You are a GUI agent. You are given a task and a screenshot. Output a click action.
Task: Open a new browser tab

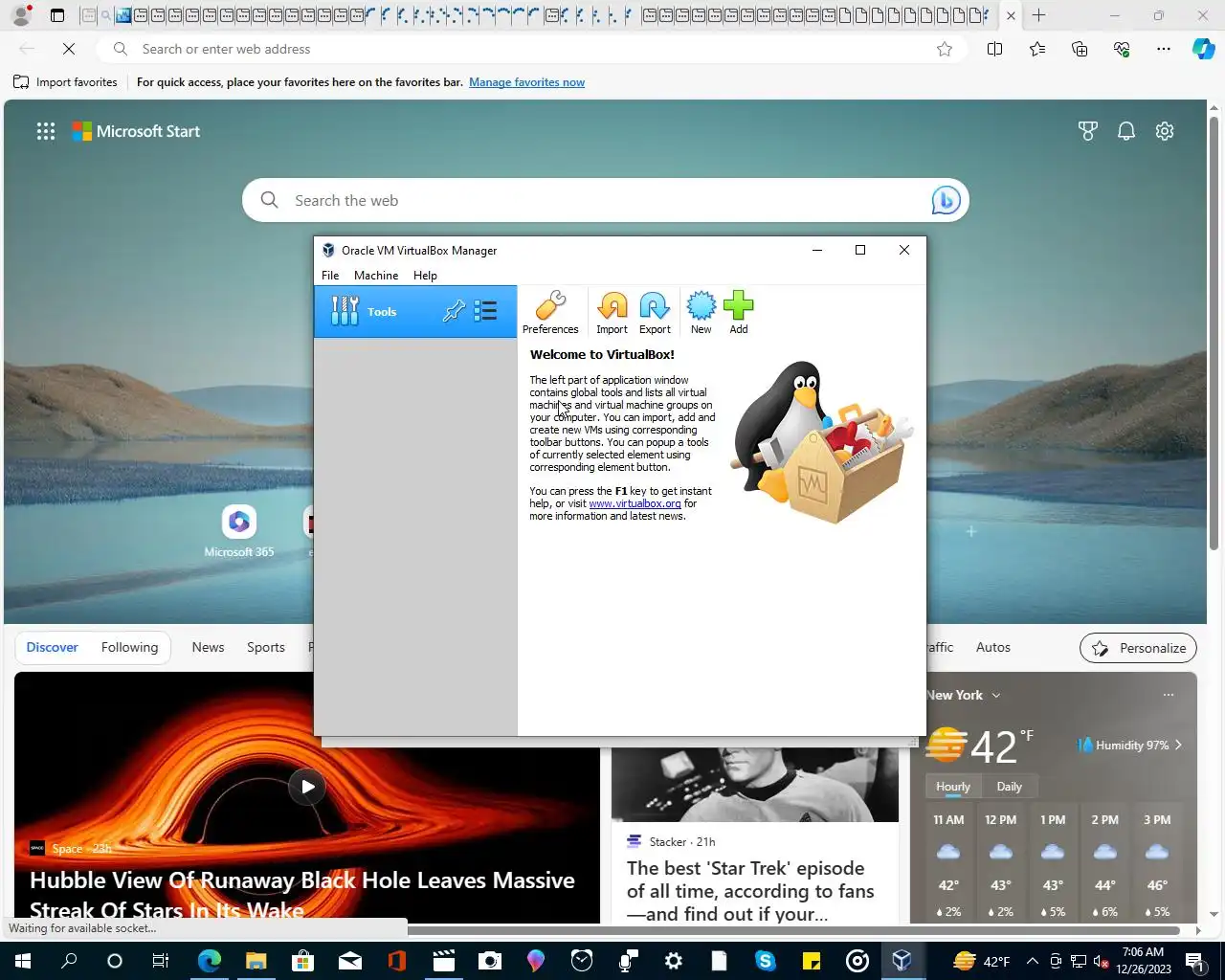tap(1038, 15)
